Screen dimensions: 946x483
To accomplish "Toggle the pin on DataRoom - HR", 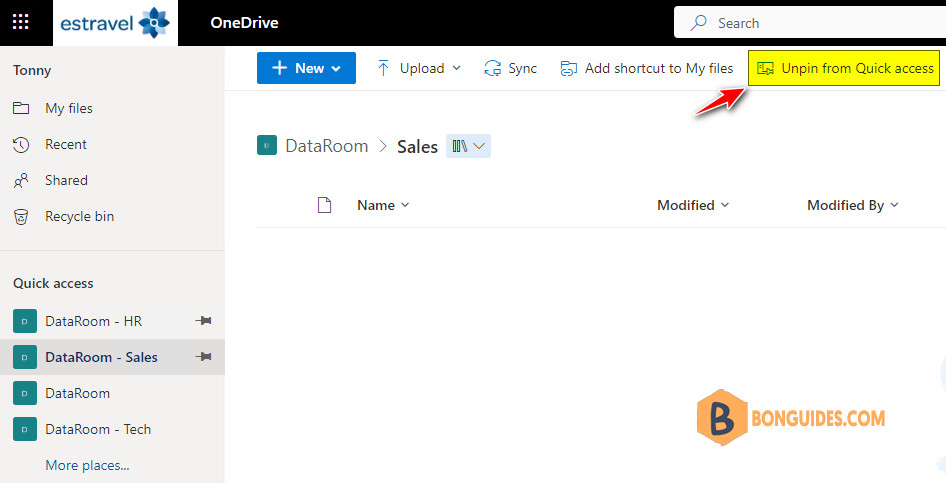I will [204, 321].
